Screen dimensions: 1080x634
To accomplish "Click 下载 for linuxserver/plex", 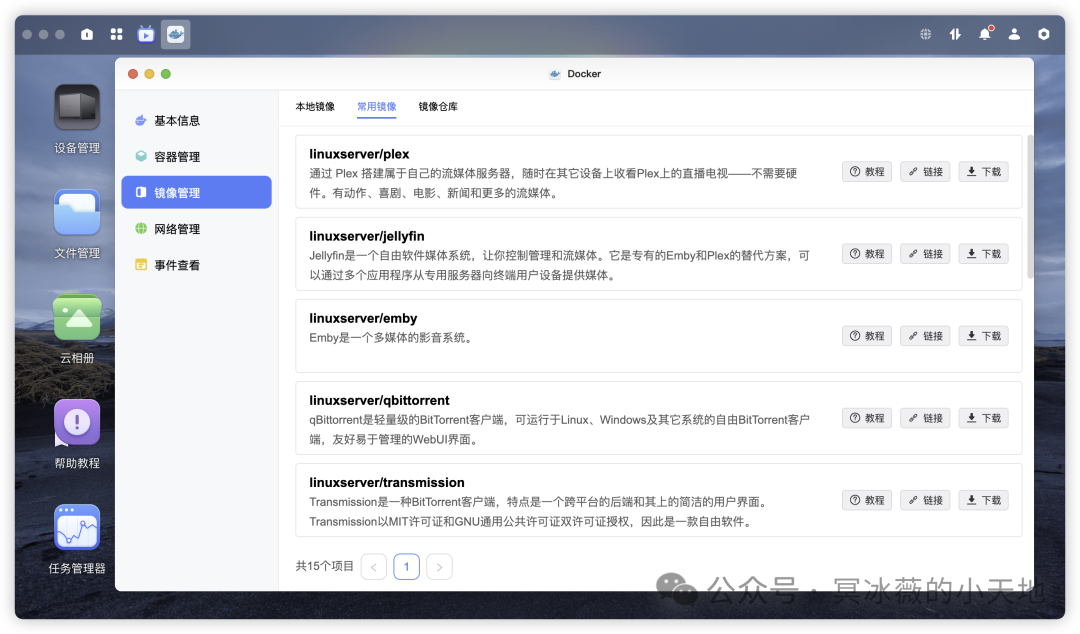I will point(984,172).
